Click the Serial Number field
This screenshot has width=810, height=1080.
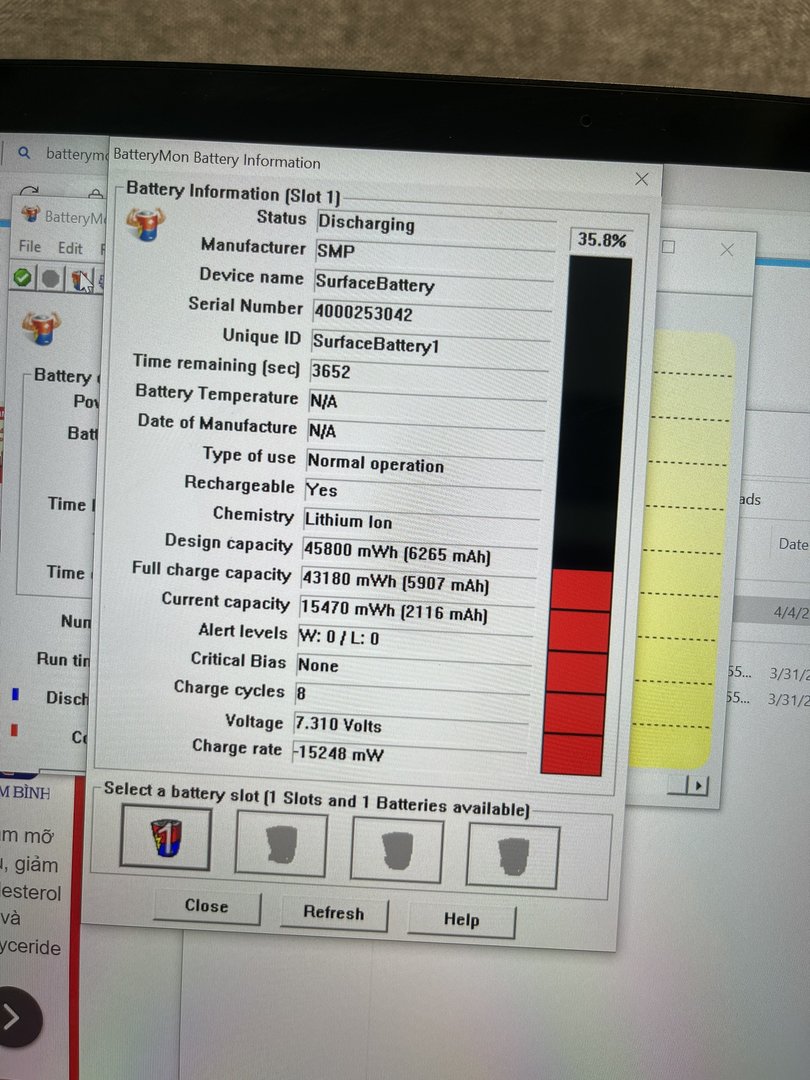(x=432, y=314)
